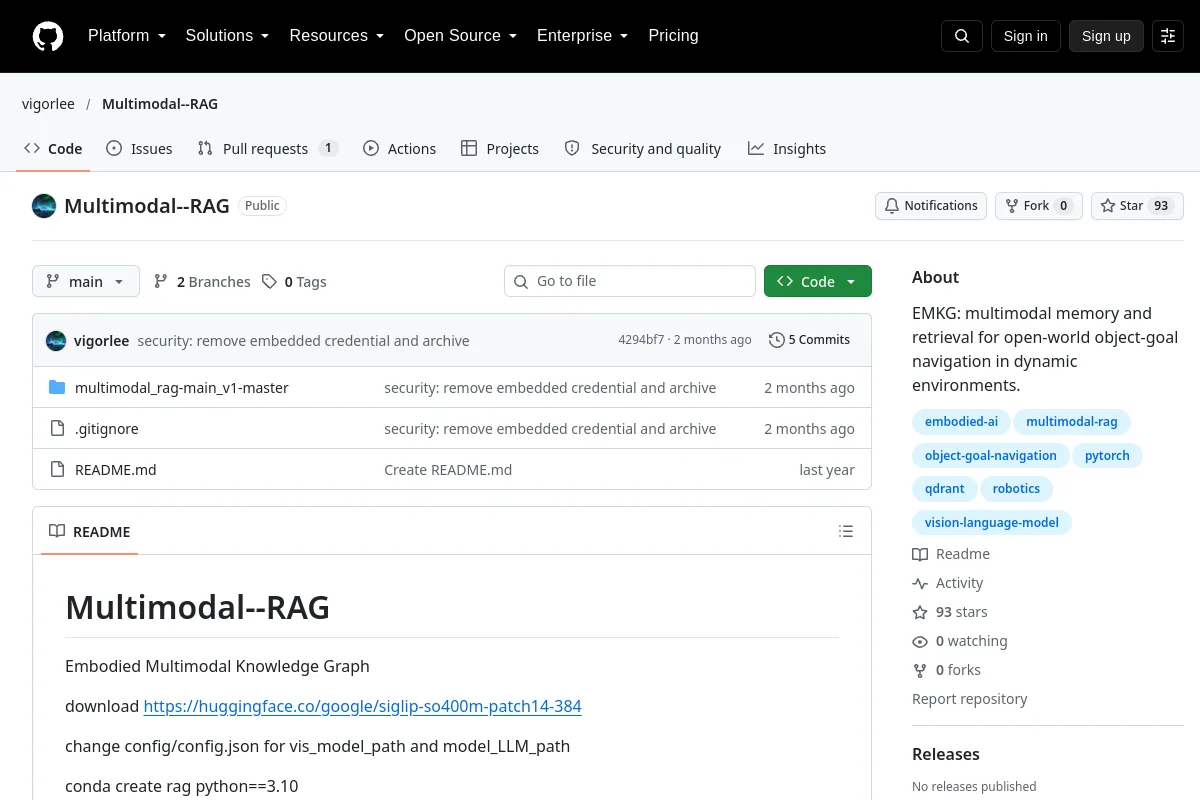Open the README outline list icon
This screenshot has width=1200, height=800.
846,532
